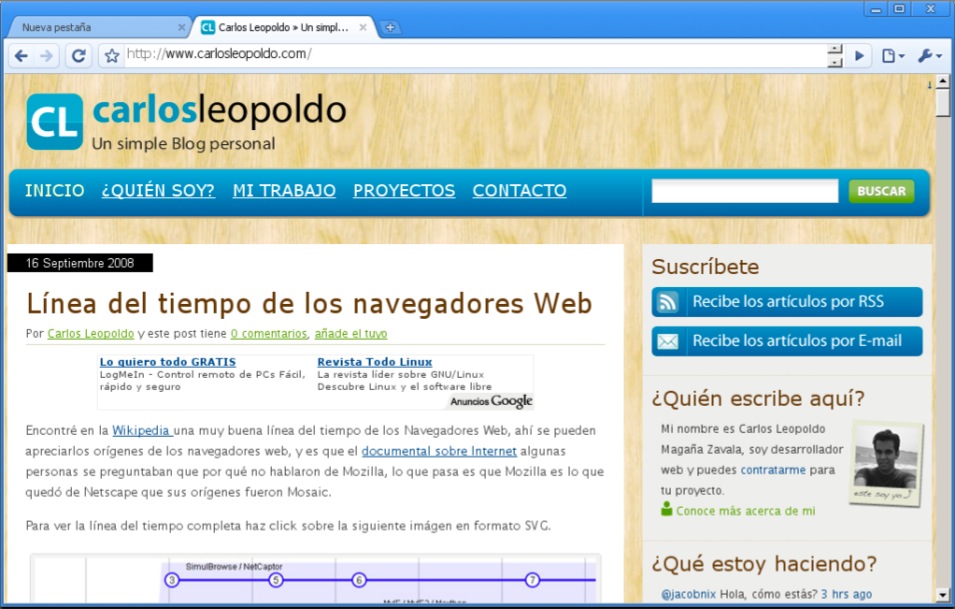955x609 pixels.
Task: Click the envelope e-mail icon
Action: coord(668,342)
